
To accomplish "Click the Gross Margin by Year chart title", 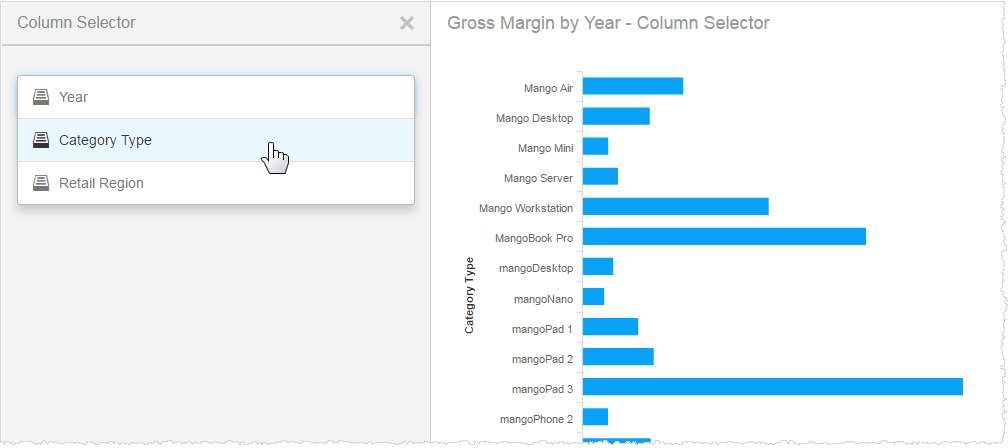I will point(608,22).
